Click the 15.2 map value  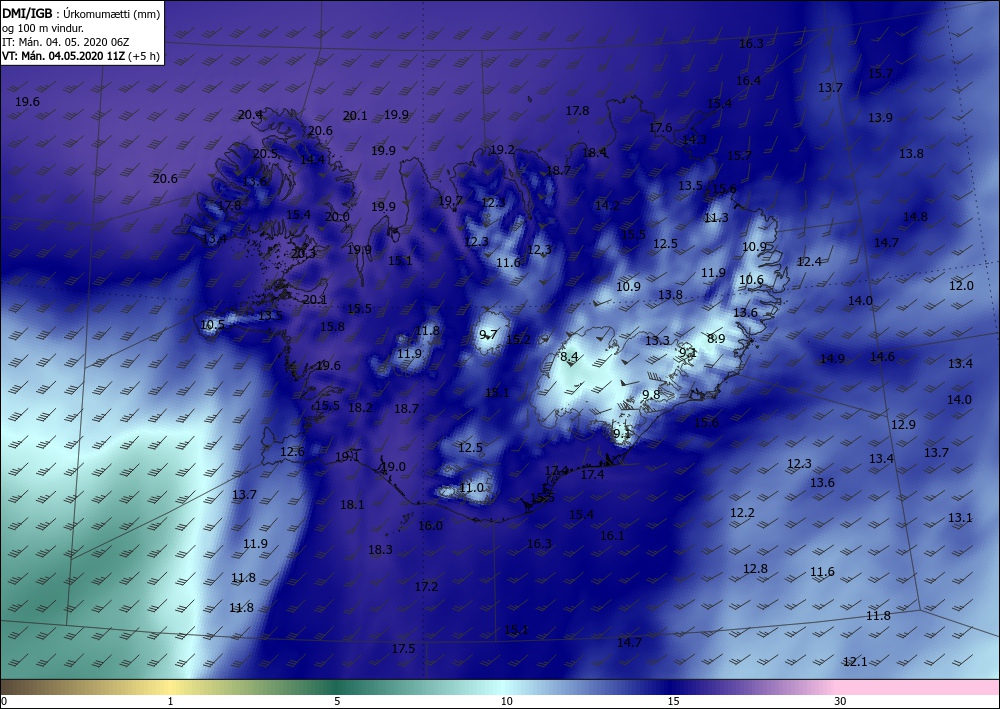click(518, 340)
